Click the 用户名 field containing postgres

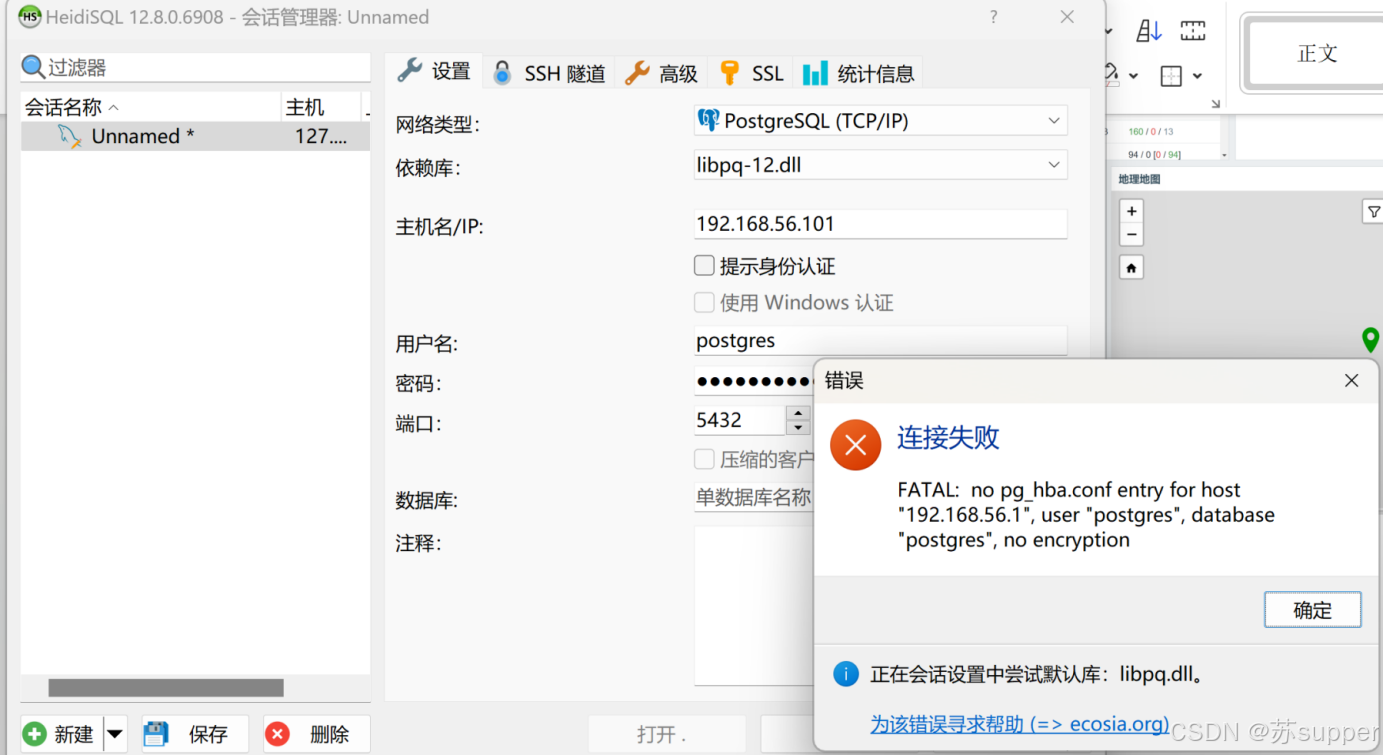pos(880,340)
